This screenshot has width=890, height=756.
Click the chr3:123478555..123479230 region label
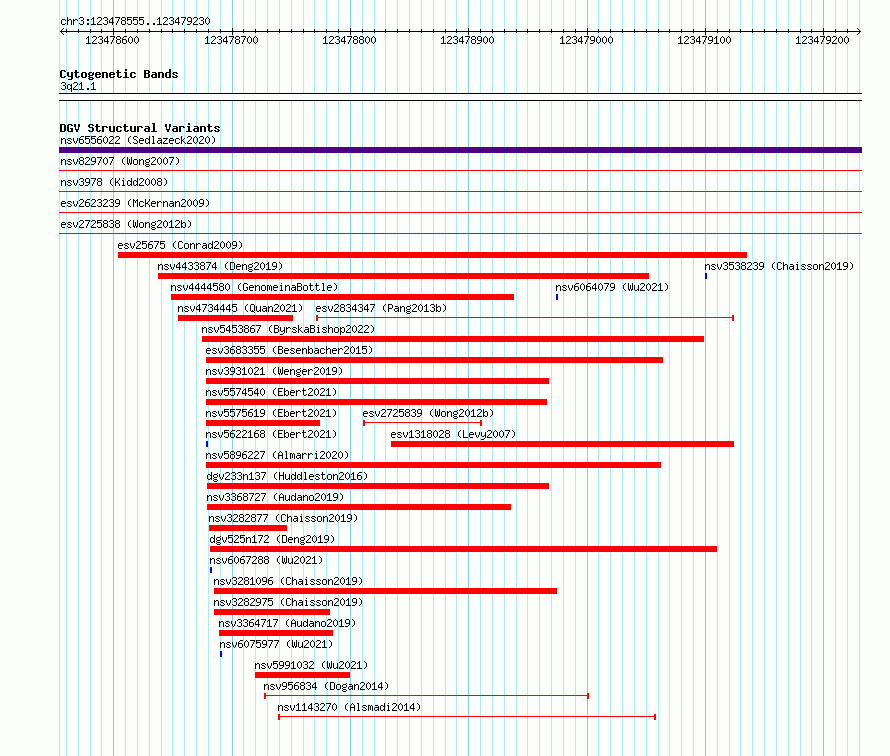135,21
